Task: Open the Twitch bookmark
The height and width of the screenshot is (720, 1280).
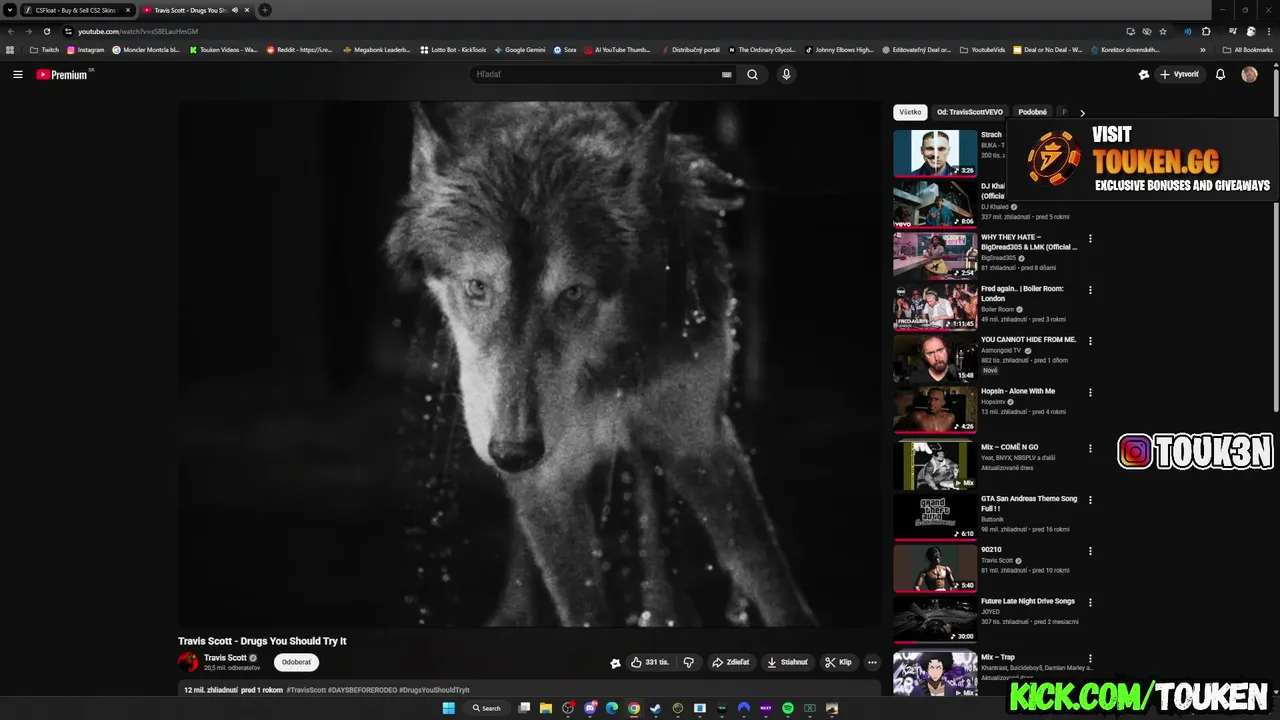Action: (x=44, y=49)
